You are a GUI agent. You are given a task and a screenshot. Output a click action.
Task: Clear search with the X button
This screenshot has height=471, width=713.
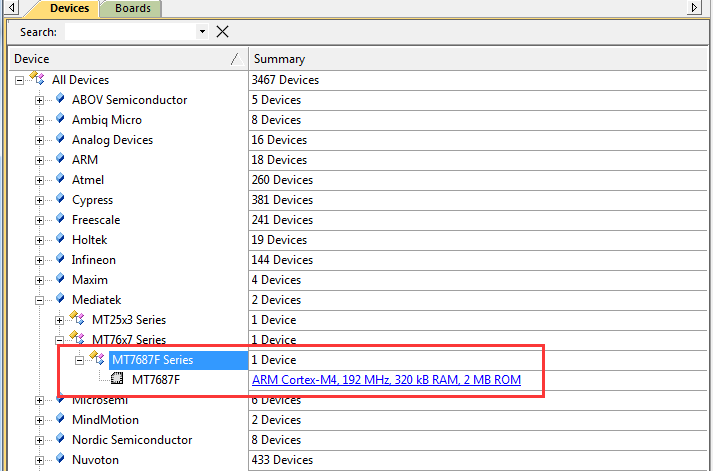click(222, 32)
